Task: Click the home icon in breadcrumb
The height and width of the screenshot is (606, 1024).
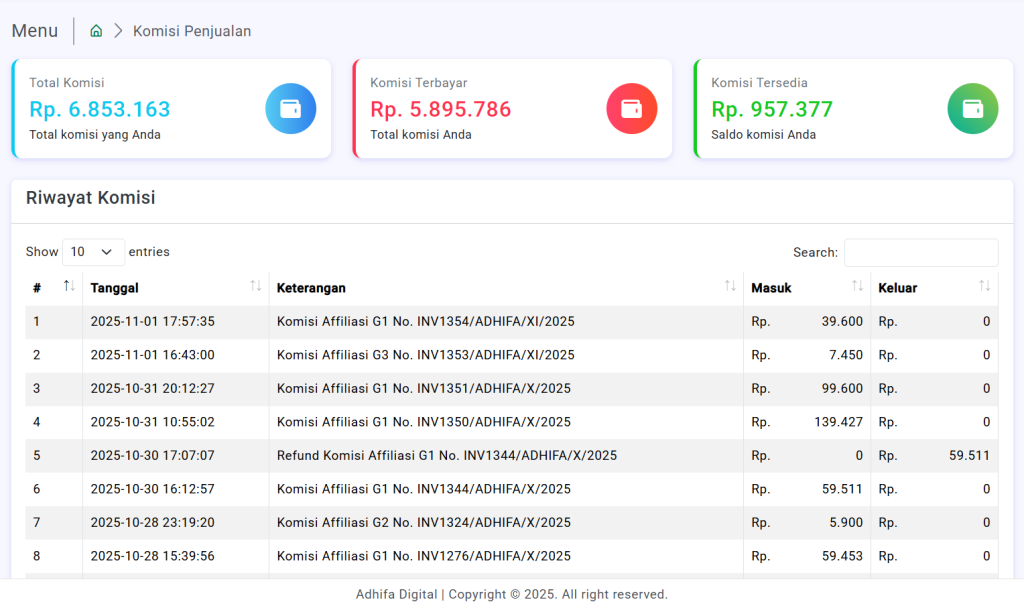Action: point(96,31)
